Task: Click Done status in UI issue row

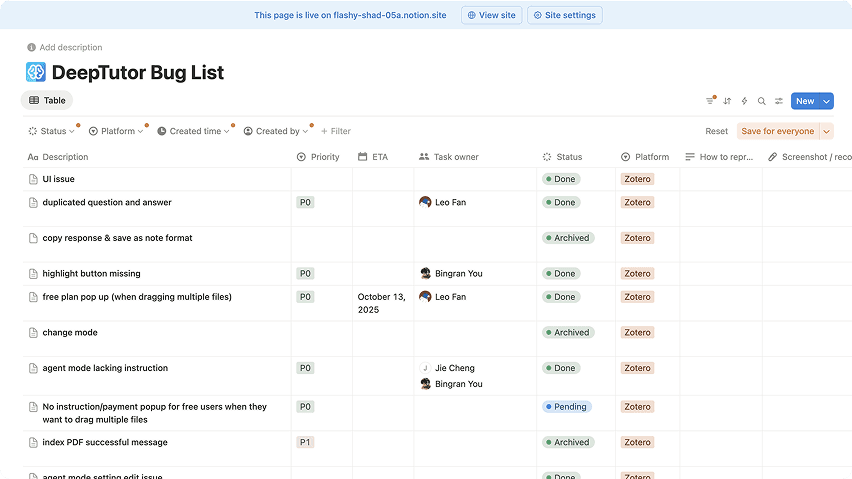Action: click(561, 179)
